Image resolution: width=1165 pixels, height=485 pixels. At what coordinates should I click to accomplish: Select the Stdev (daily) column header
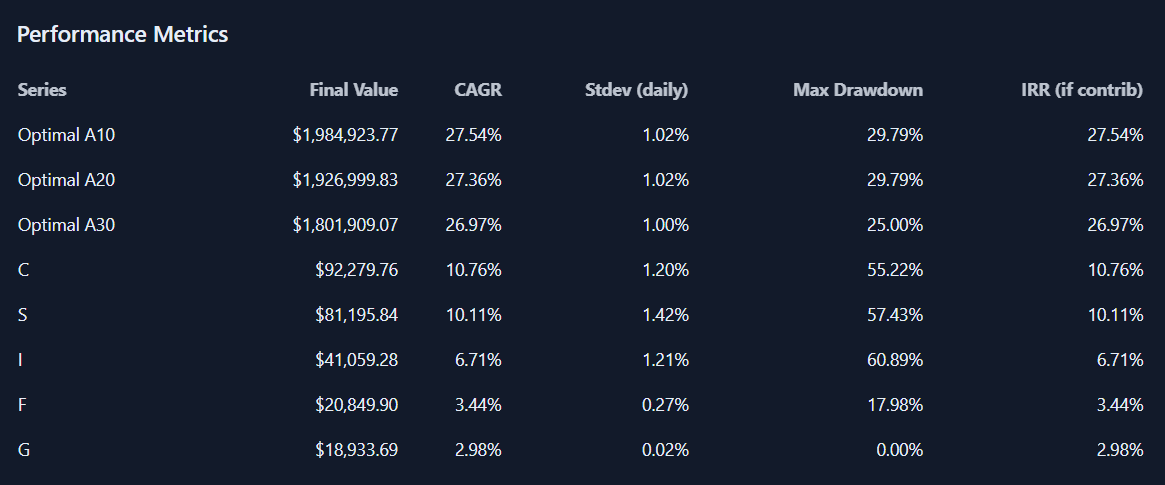click(636, 90)
